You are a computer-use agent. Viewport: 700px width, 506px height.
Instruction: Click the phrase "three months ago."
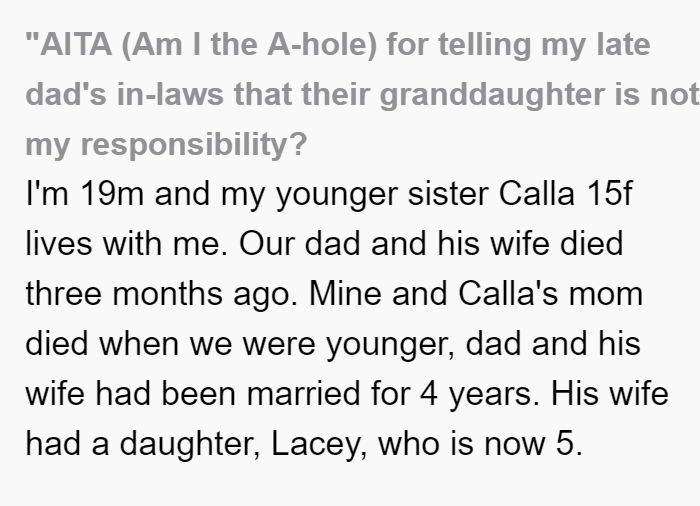coord(162,294)
